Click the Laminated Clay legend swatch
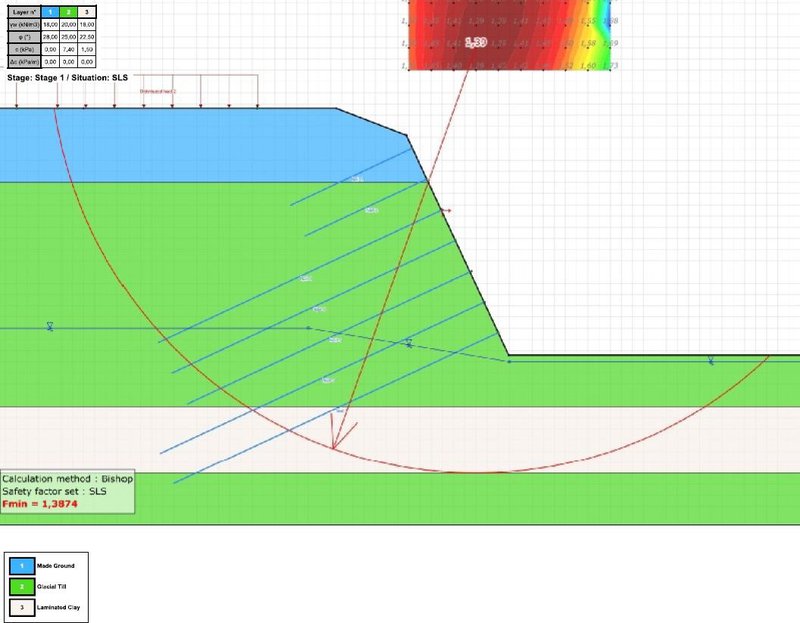The height and width of the screenshot is (623, 800). pyautogui.click(x=21, y=608)
